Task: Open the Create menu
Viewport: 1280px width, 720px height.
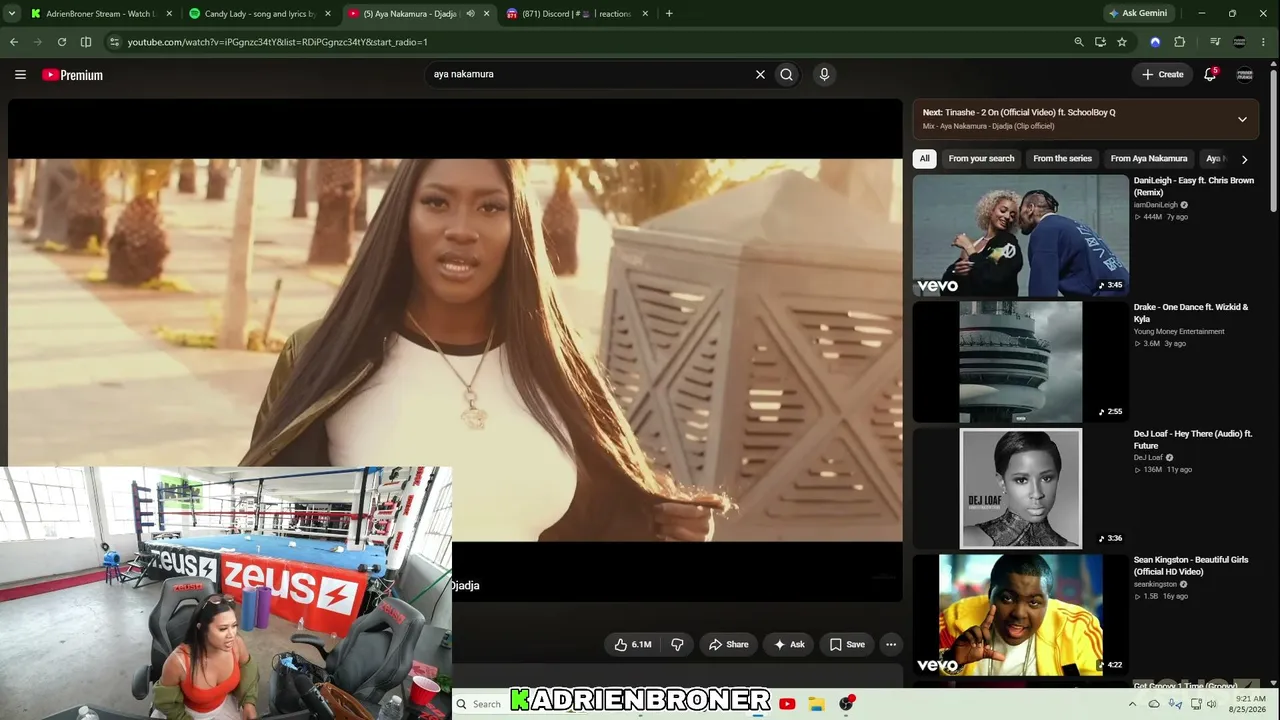Action: (x=1163, y=74)
